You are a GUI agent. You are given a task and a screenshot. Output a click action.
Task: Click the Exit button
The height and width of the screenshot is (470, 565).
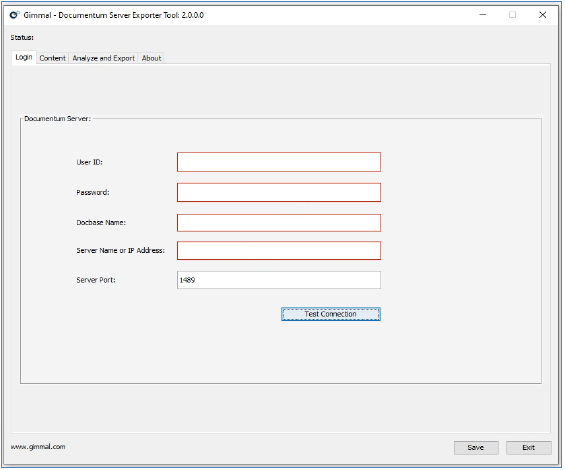[x=529, y=448]
